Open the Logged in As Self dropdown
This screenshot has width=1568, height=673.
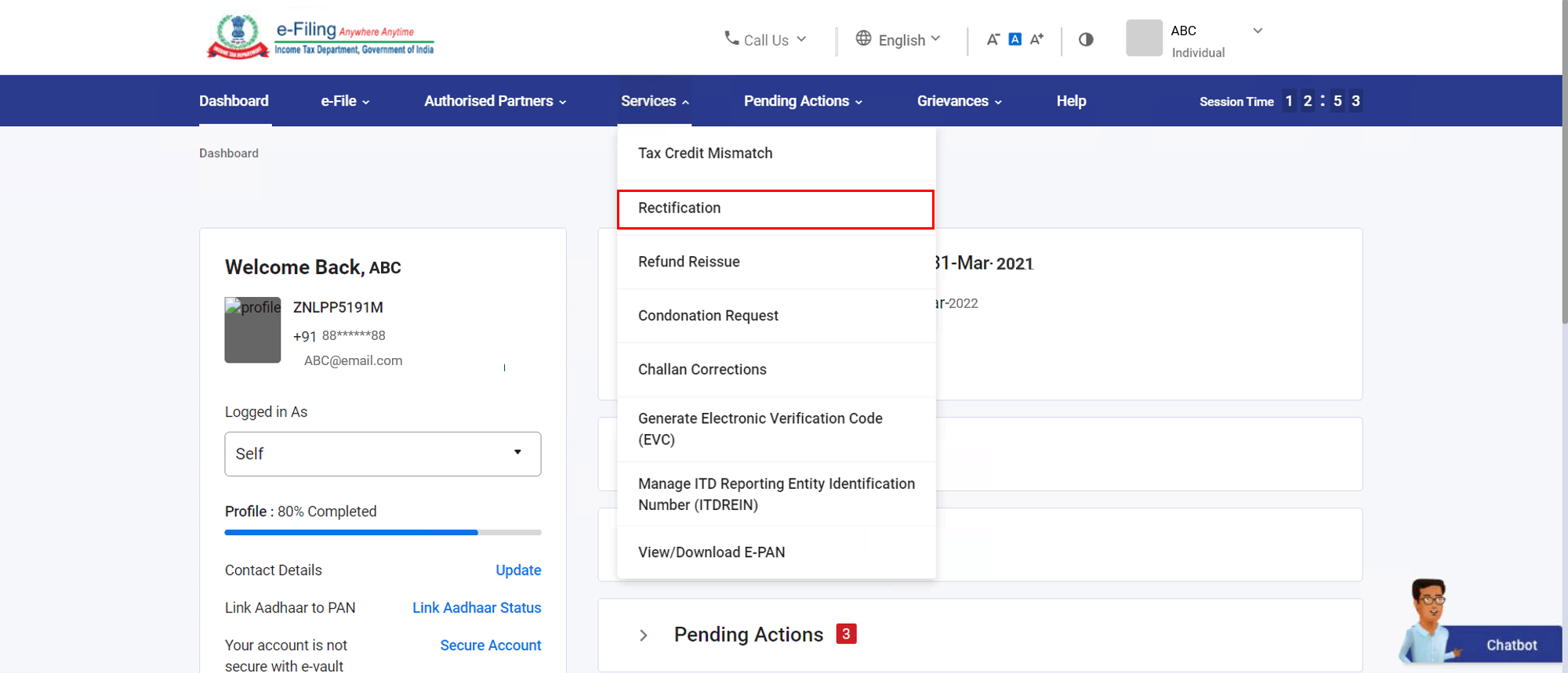tap(383, 454)
